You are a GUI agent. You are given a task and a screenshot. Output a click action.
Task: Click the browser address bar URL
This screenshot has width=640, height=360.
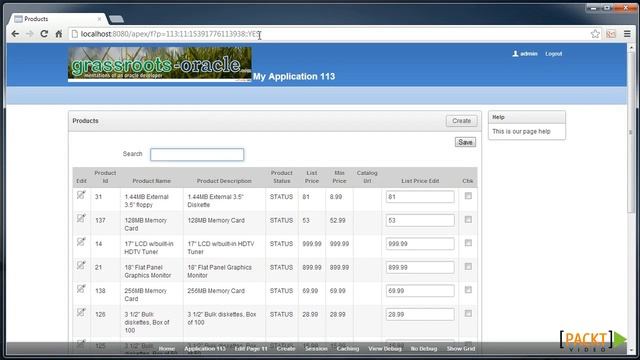tap(170, 34)
